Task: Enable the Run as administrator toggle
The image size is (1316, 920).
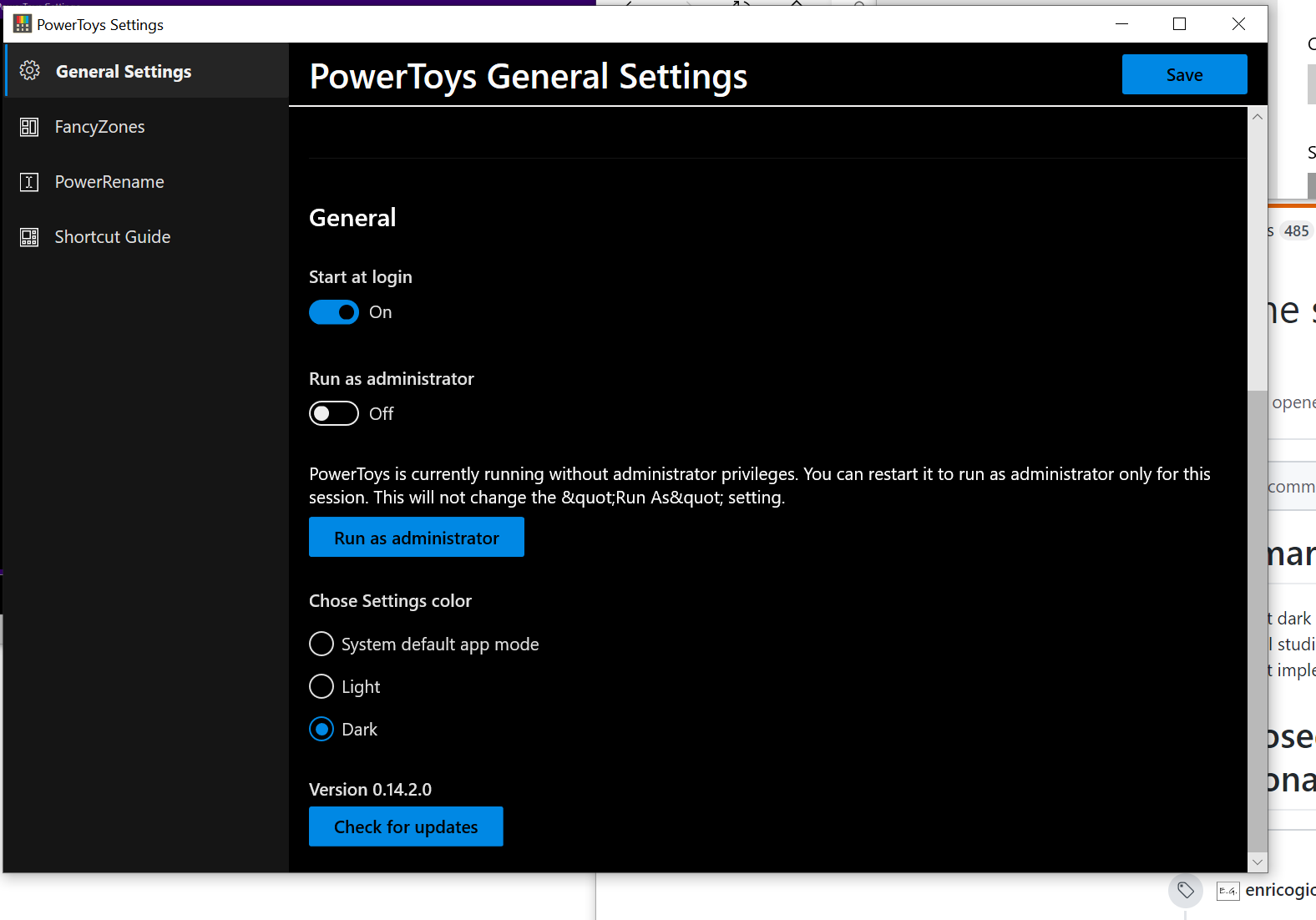Action: [334, 414]
